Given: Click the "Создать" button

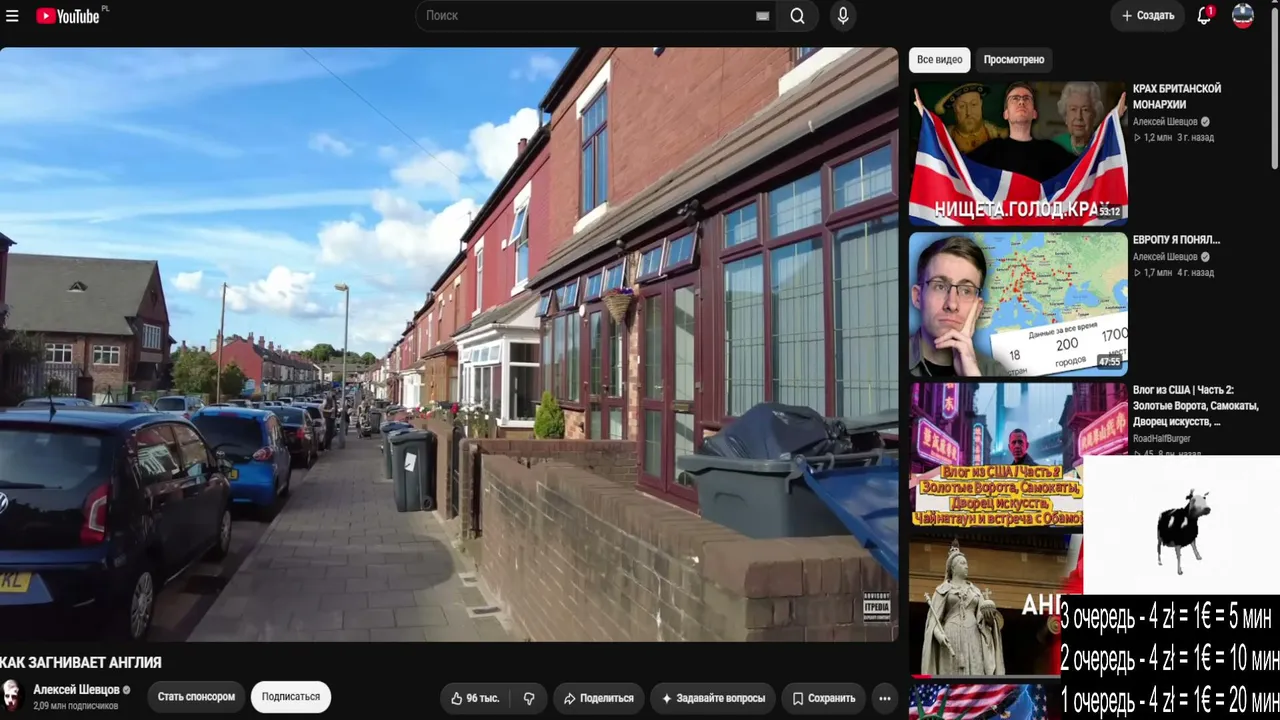Looking at the screenshot, I should (x=1148, y=16).
